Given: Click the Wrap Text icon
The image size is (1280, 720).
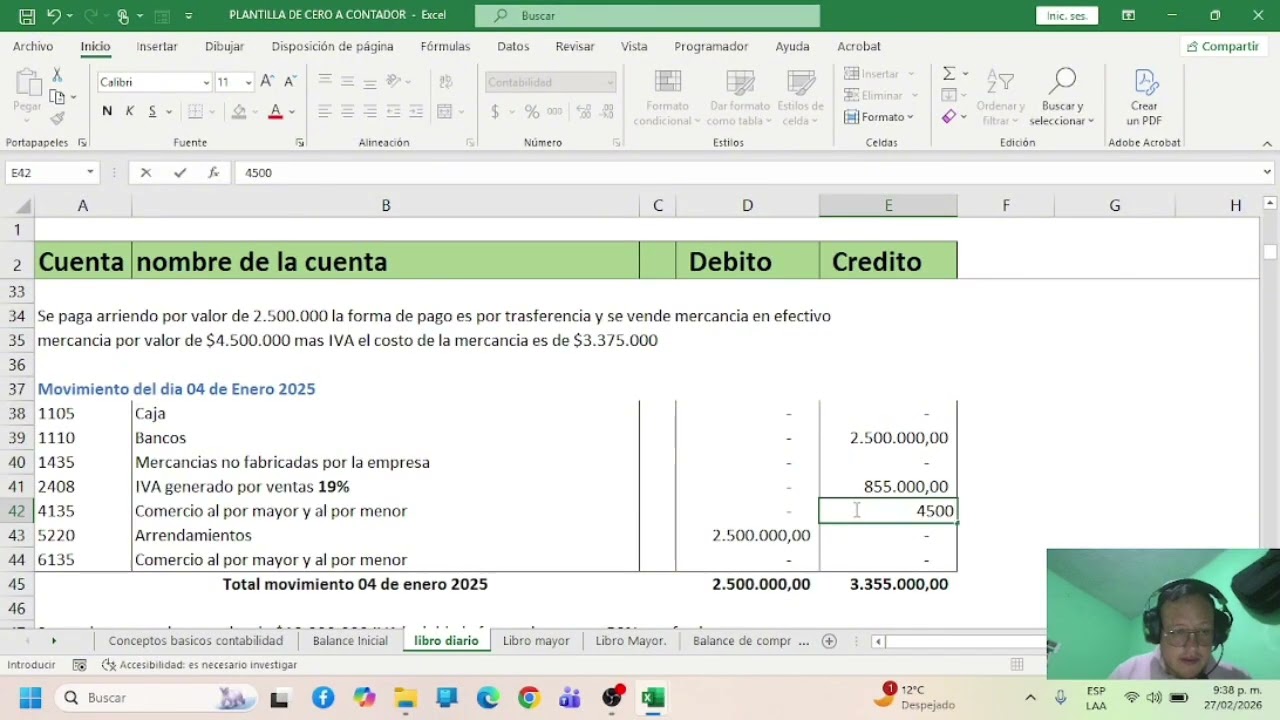Looking at the screenshot, I should point(445,82).
